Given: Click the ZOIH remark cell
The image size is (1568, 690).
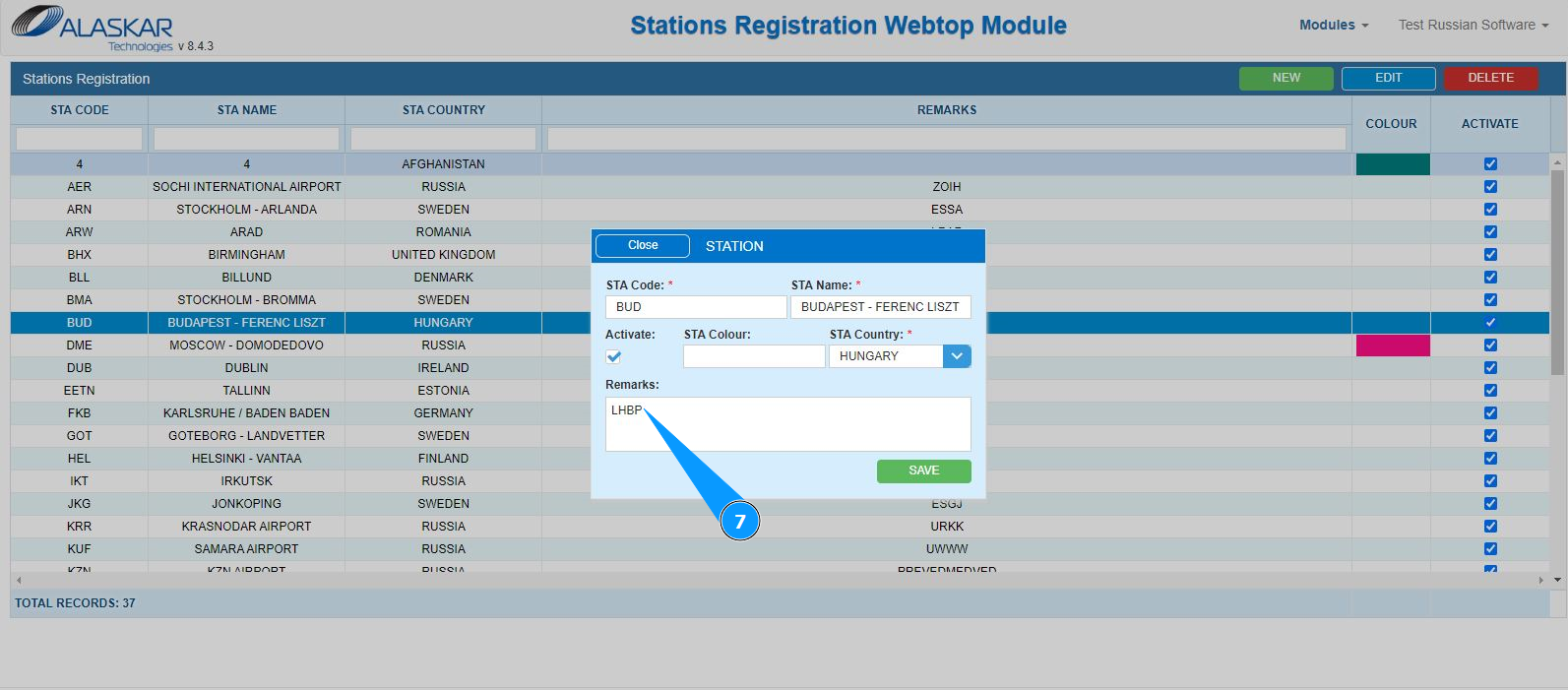Looking at the screenshot, I should click(x=947, y=187).
